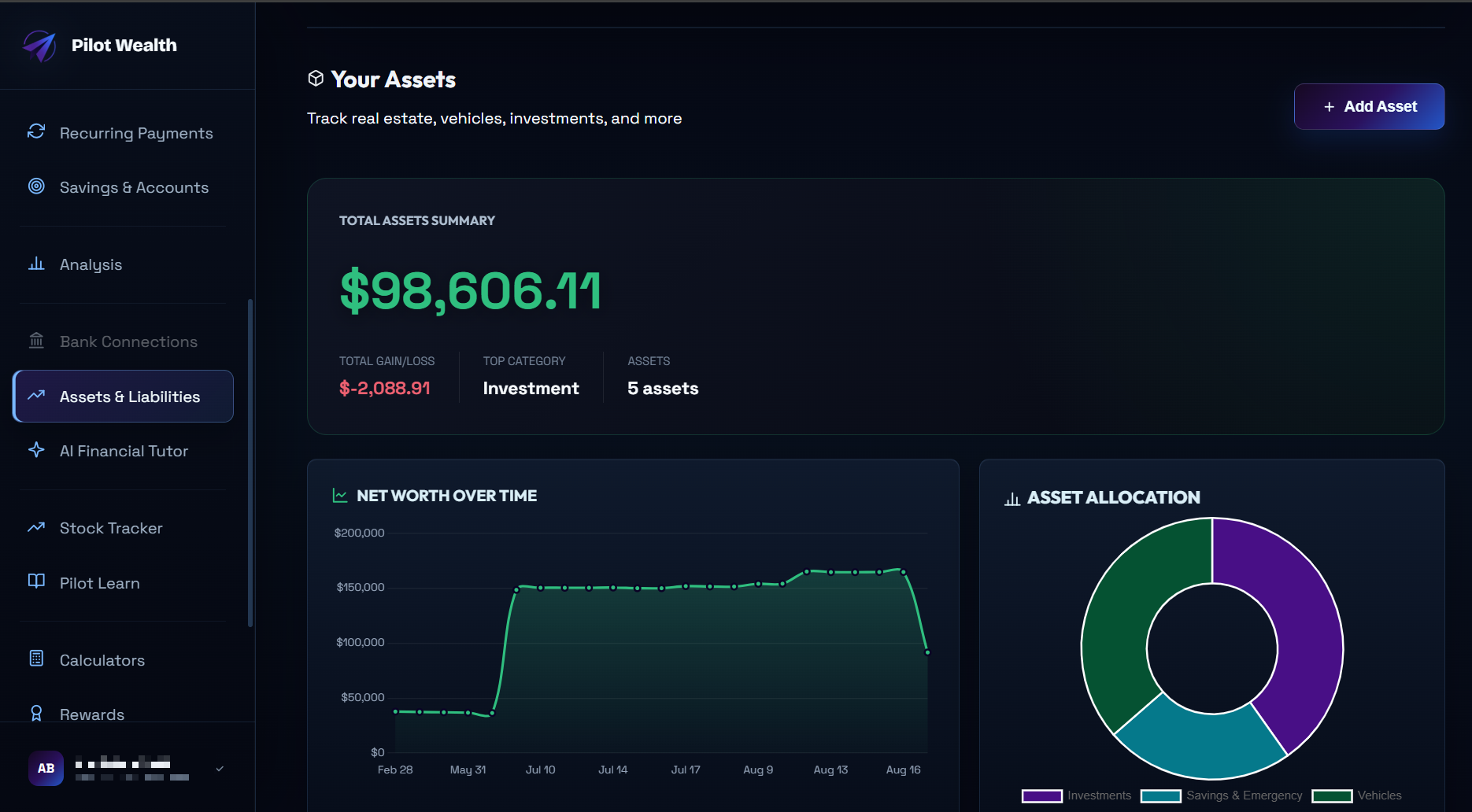
Task: Click the AI Financial Tutor sparkle icon
Action: click(36, 449)
